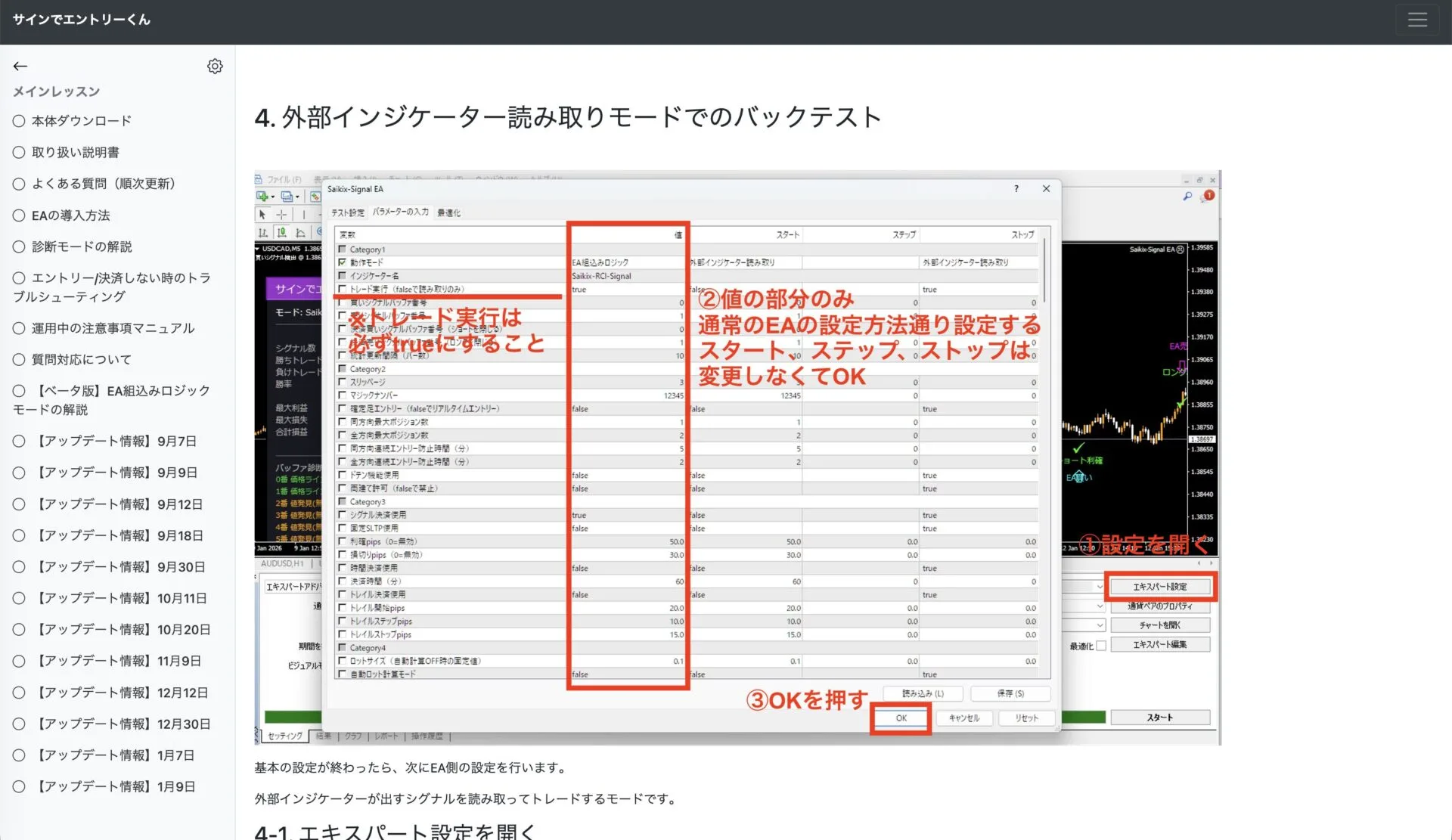Open the 本体ダウンロード lesson in the sidebar
Screen dimensions: 1452x840
(80, 120)
